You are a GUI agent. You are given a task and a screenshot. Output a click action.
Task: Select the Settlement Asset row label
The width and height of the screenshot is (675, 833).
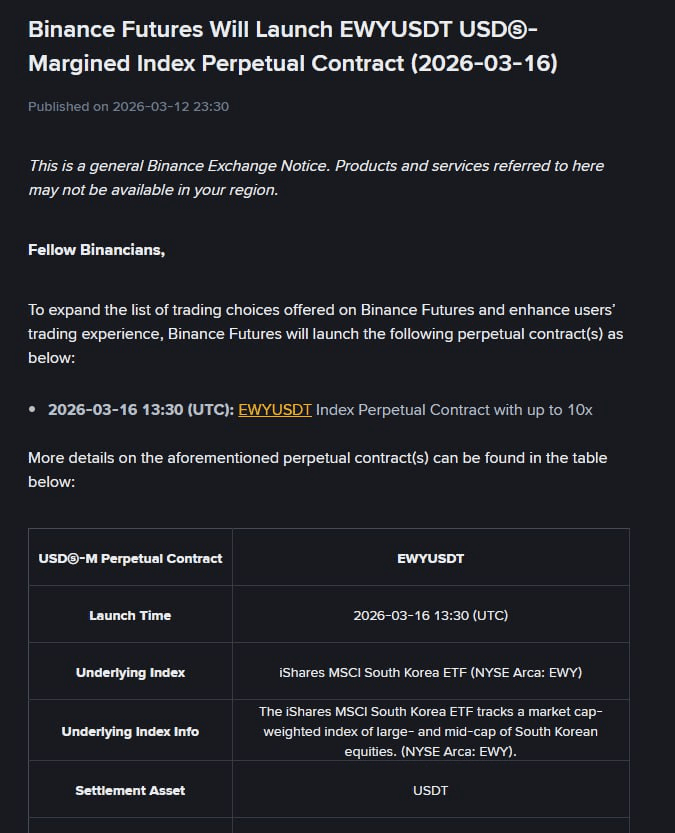coord(130,790)
